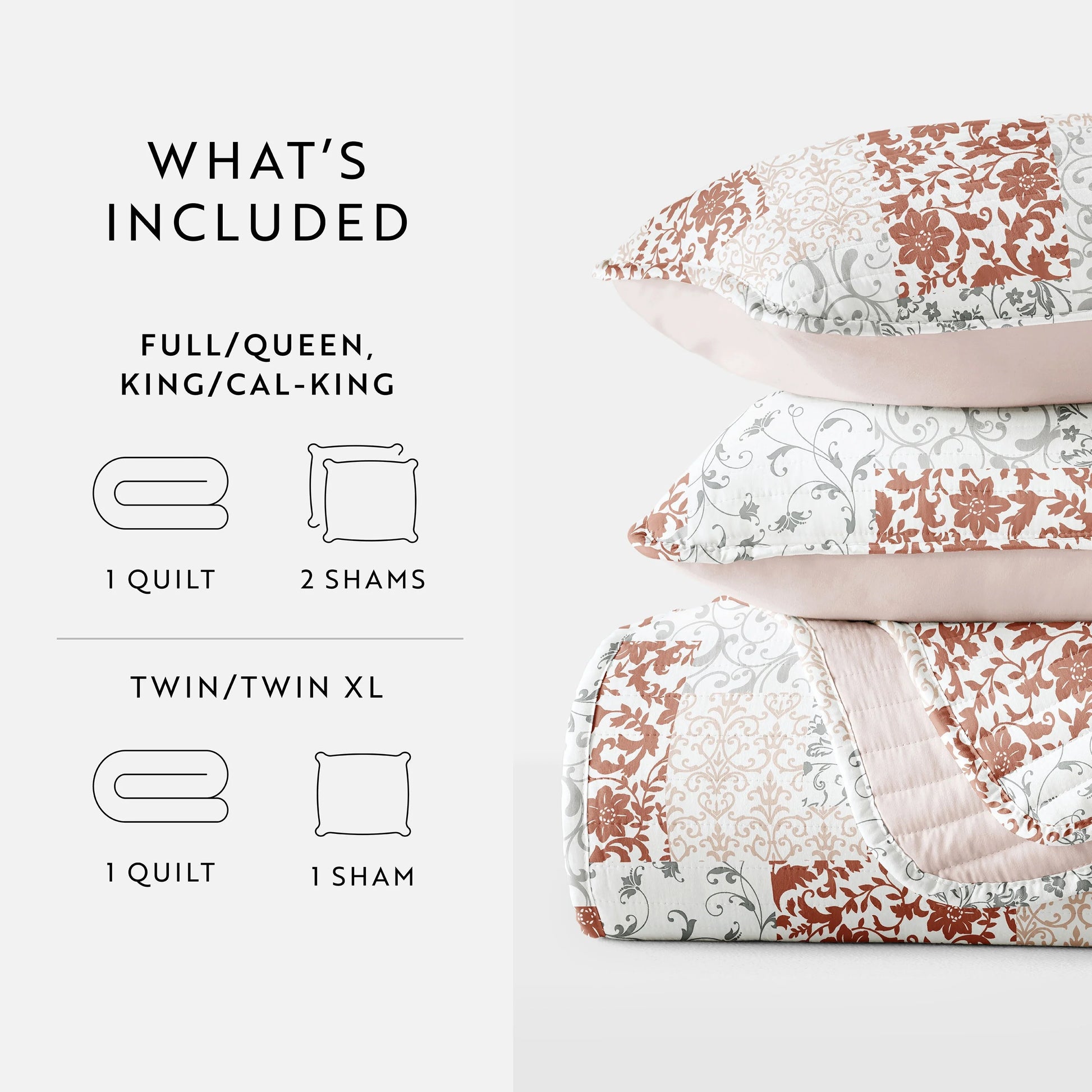Screen dimensions: 1092x1092
Task: Click the "WHAT'S" heading word
Action: [259, 160]
